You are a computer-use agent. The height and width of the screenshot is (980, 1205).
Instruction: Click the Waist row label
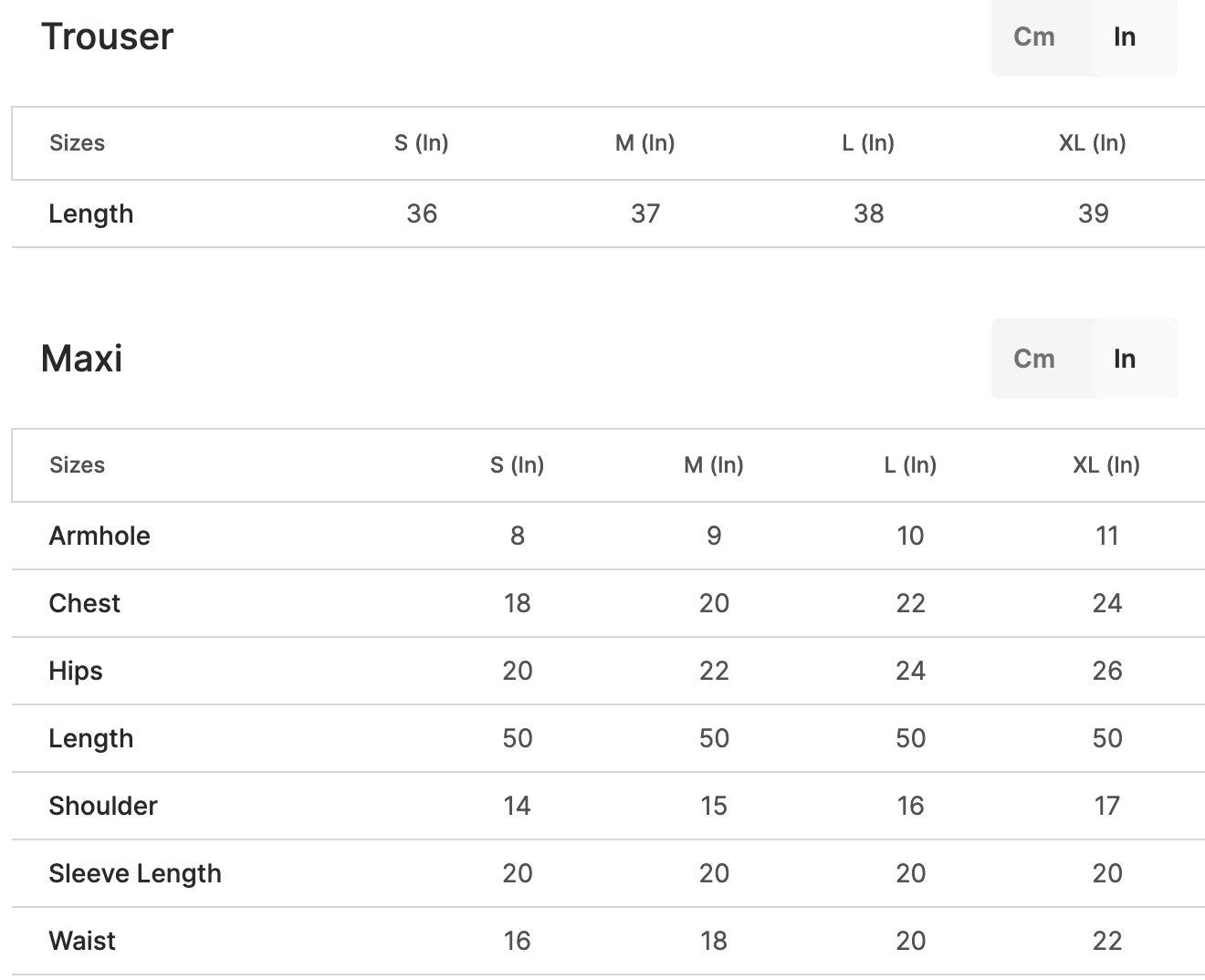(x=82, y=941)
